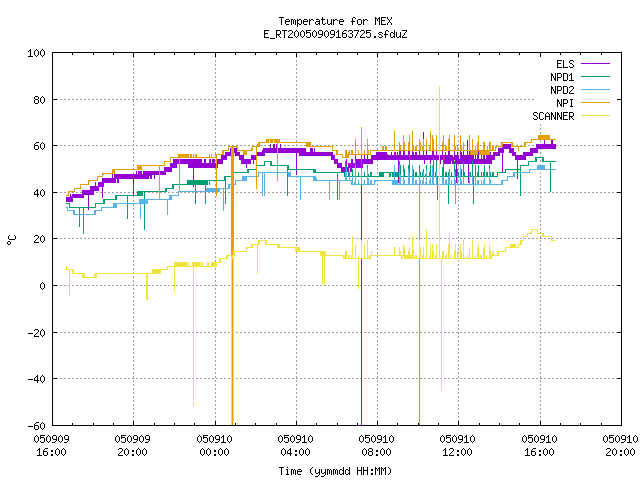This screenshot has height=480, width=640.
Task: Click the y-axis tick label -60
Action: (36, 426)
